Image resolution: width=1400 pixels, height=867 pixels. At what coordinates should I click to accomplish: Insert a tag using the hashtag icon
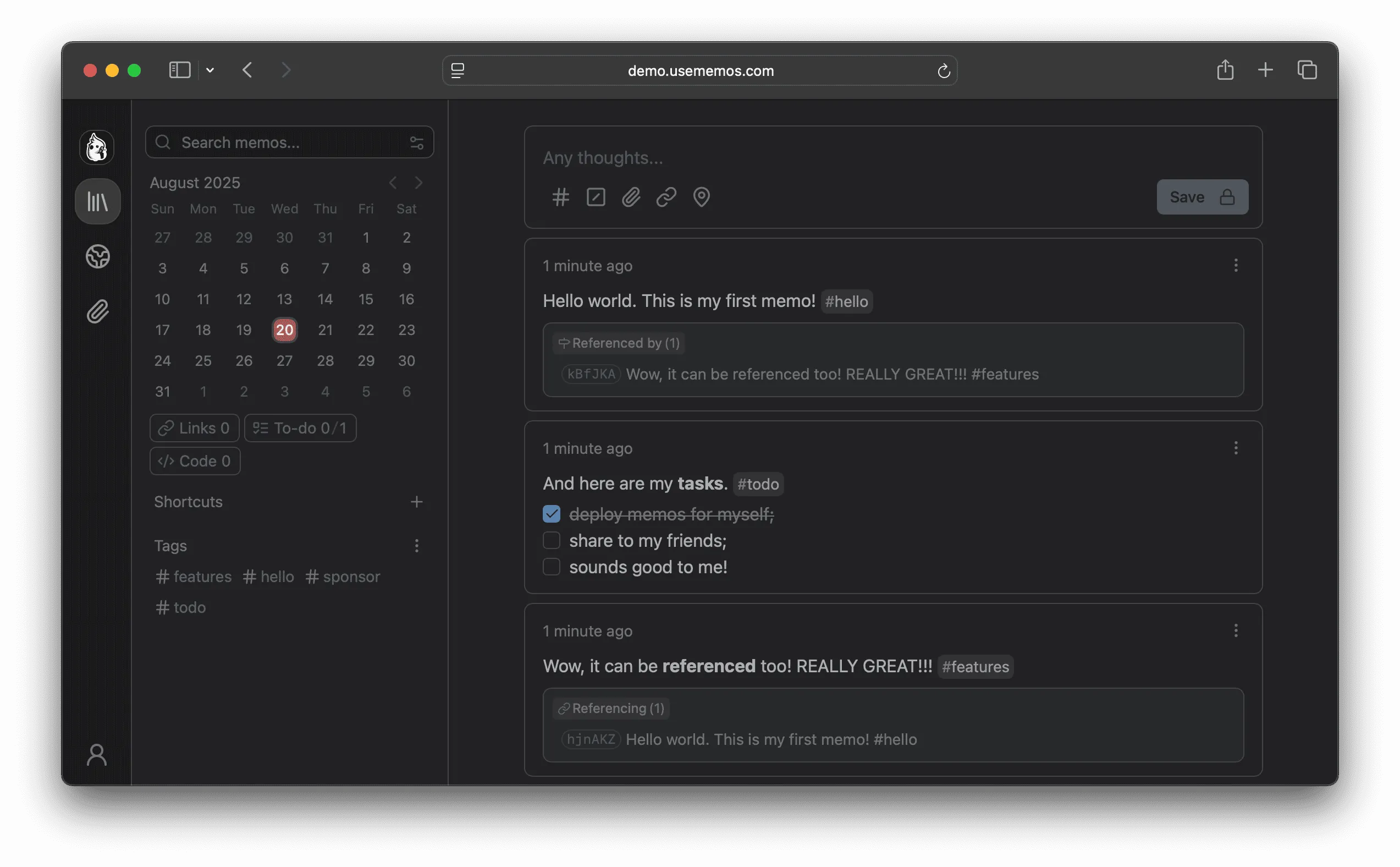[x=560, y=197]
